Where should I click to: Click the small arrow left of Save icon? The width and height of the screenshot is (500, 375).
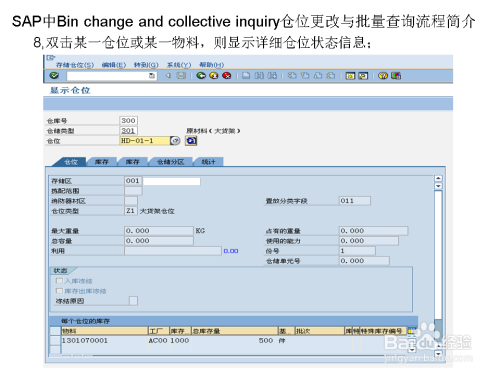tap(168, 76)
